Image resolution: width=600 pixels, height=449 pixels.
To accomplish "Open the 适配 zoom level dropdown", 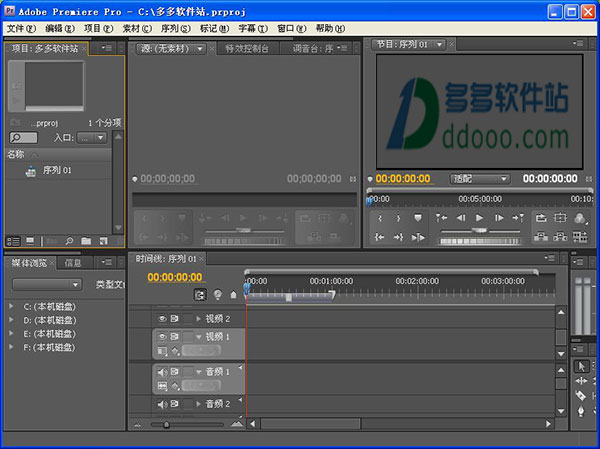I will (x=480, y=179).
